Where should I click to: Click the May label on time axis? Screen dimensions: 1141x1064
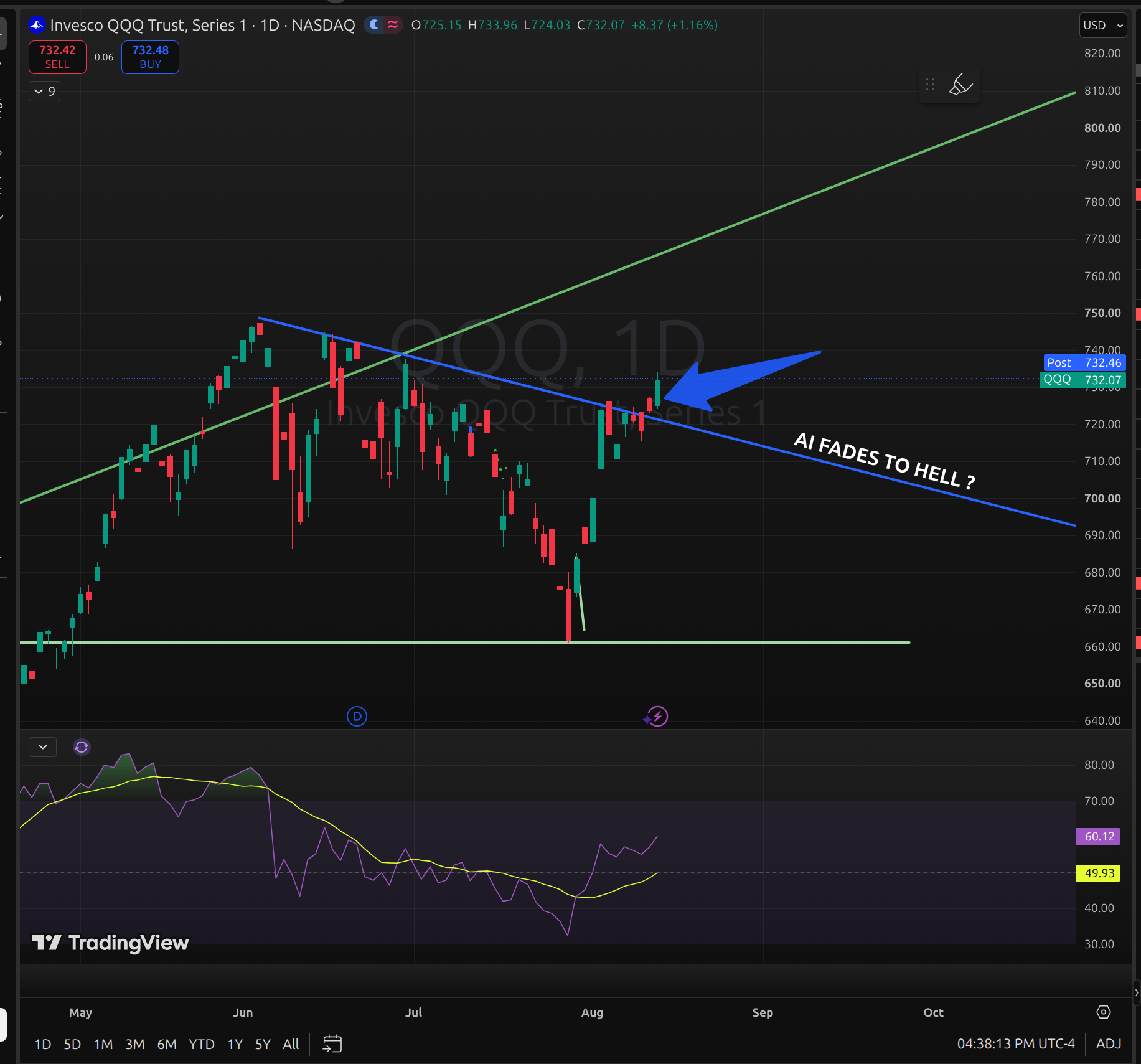pos(80,1012)
